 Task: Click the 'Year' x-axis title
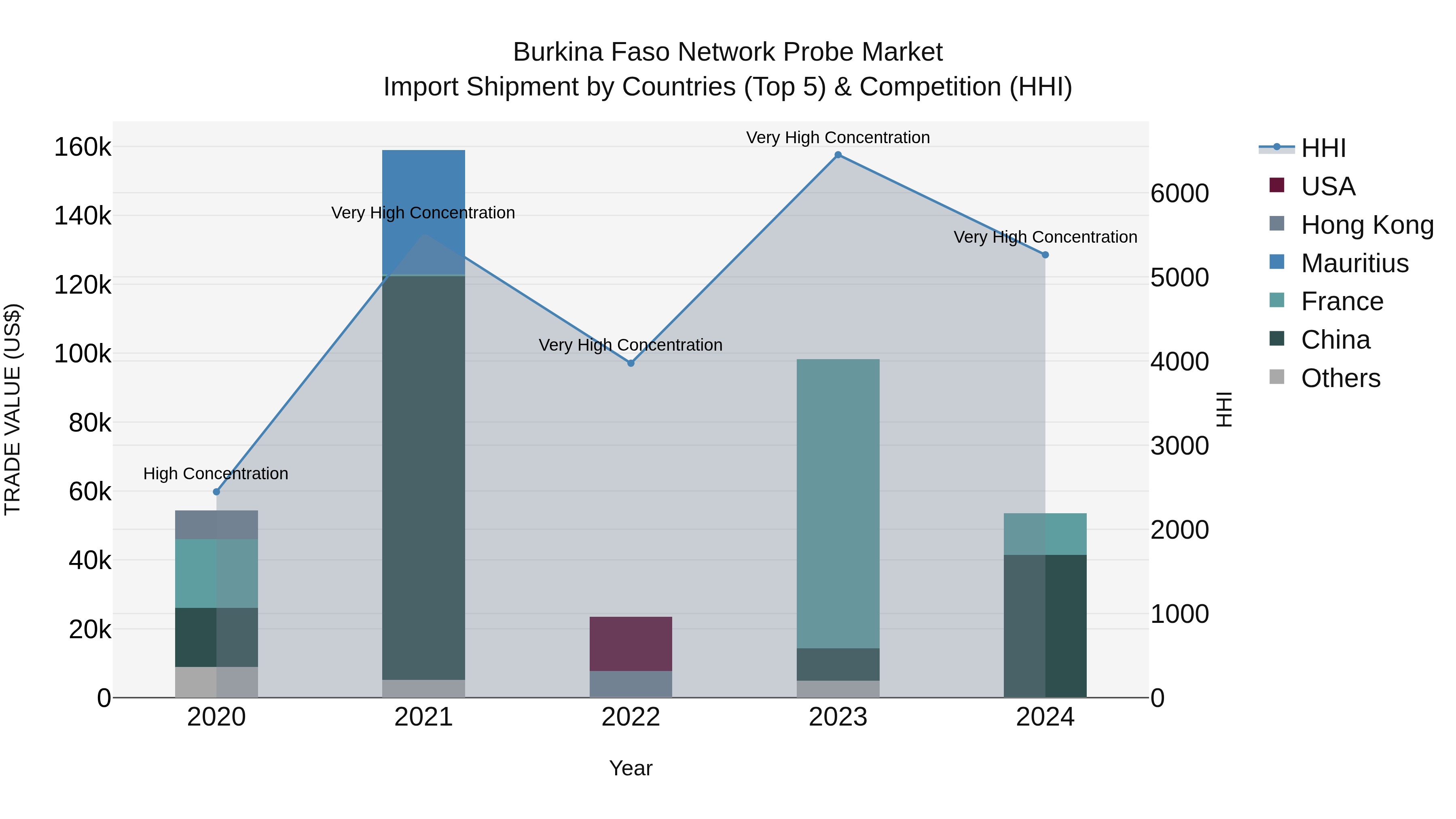[x=631, y=769]
